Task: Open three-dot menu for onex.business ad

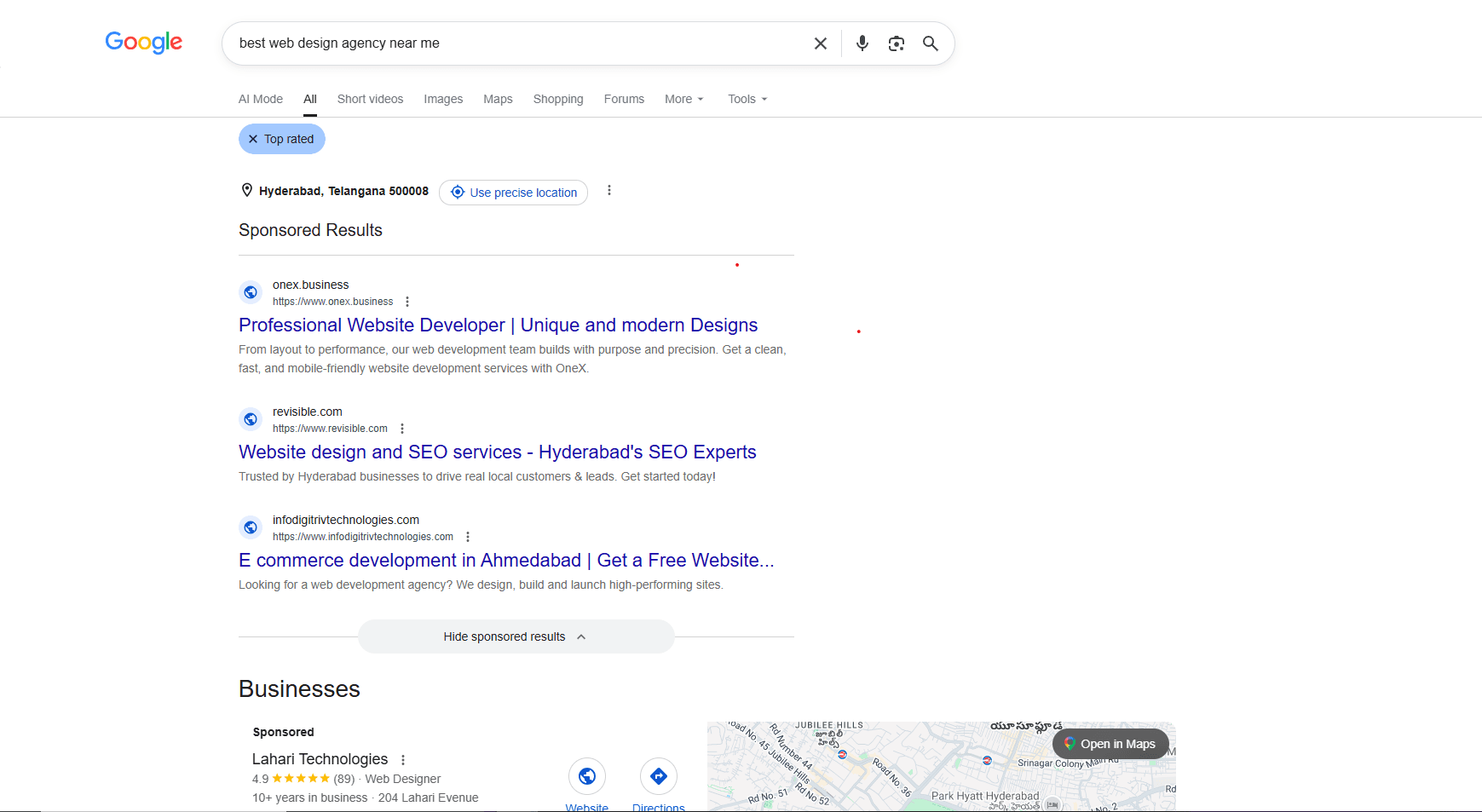Action: pyautogui.click(x=407, y=302)
